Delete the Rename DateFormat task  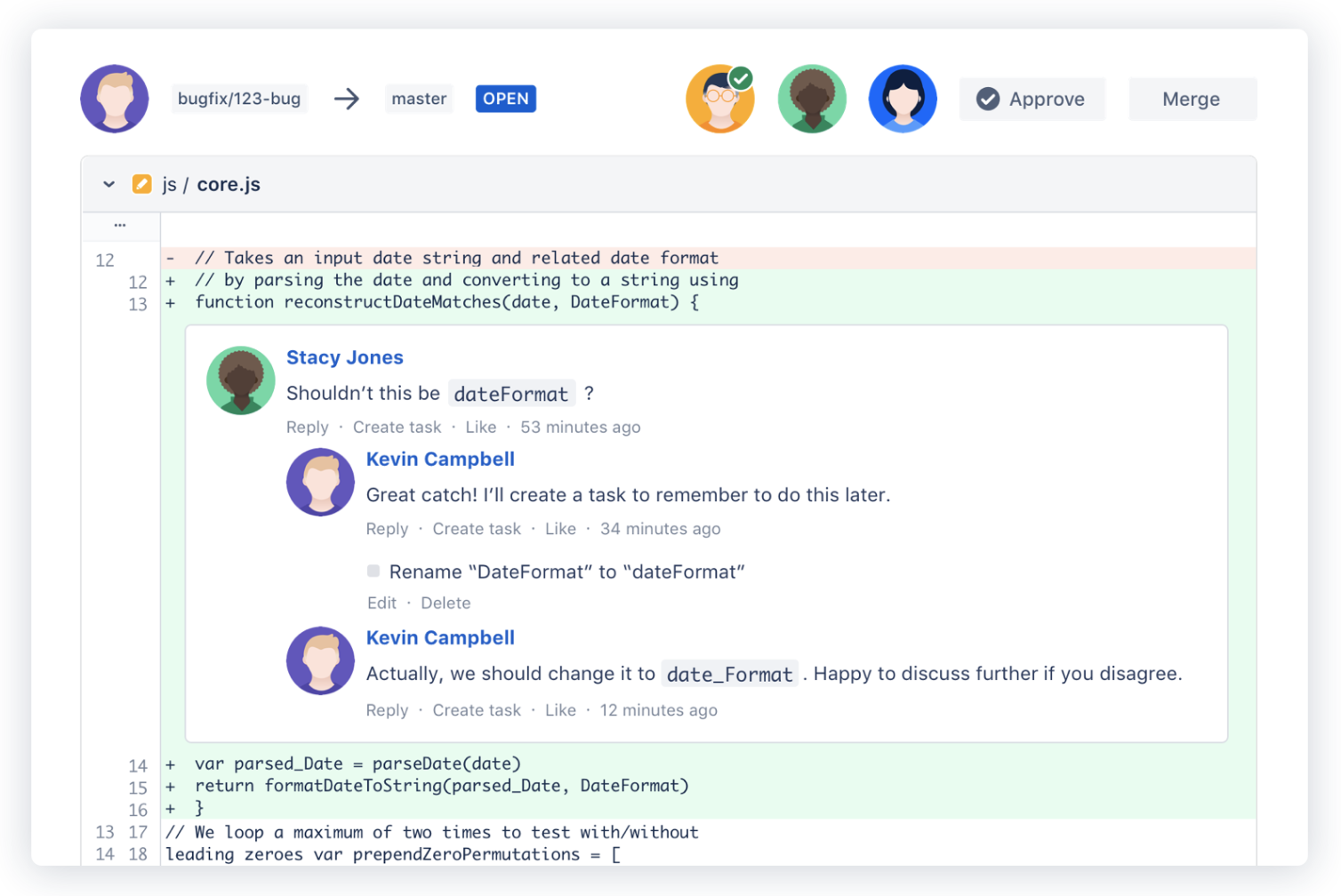pyautogui.click(x=446, y=604)
